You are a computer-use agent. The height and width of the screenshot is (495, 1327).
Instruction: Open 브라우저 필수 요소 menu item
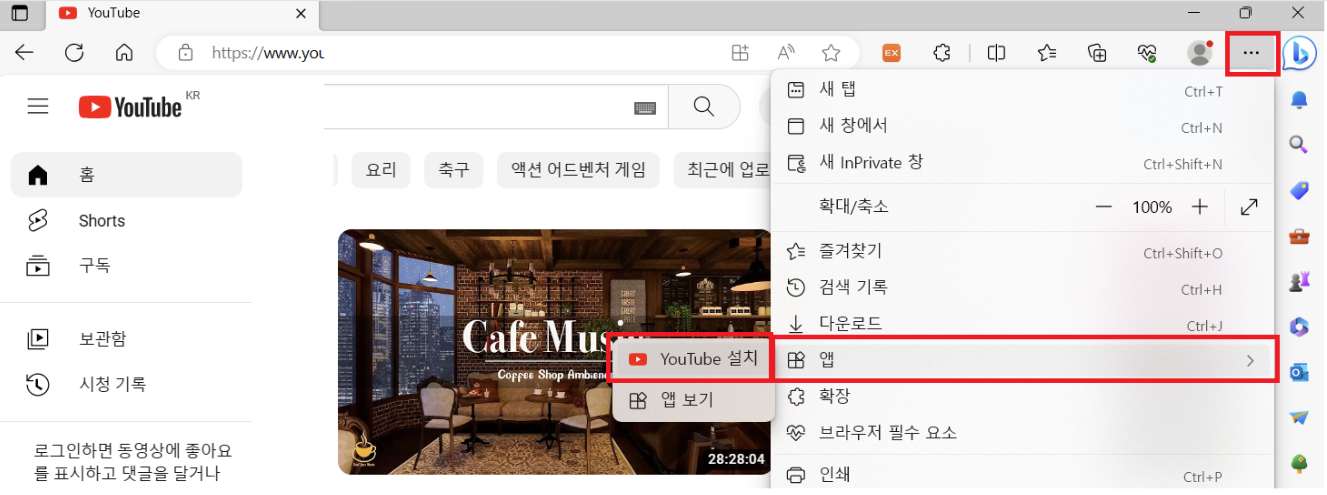coord(1023,433)
